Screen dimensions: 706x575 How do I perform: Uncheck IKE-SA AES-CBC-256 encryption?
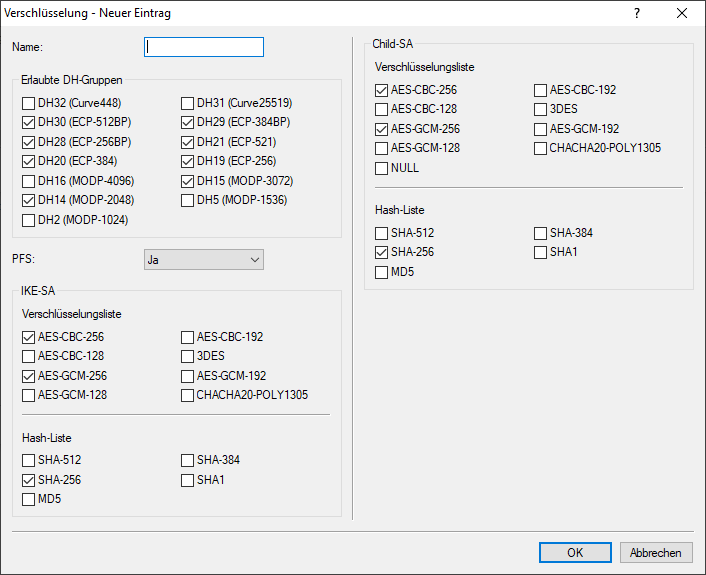(x=29, y=337)
